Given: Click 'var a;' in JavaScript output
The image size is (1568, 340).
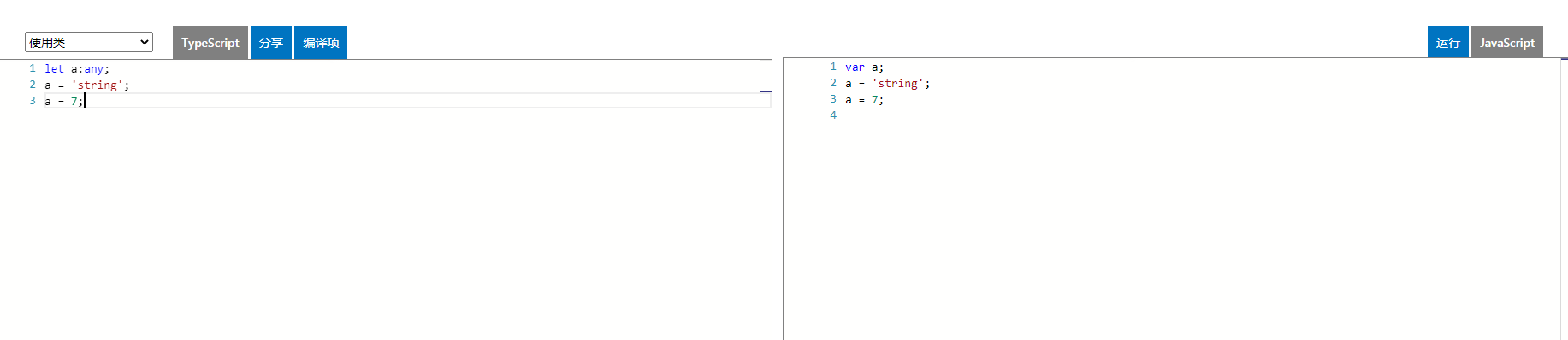Looking at the screenshot, I should click(x=864, y=67).
